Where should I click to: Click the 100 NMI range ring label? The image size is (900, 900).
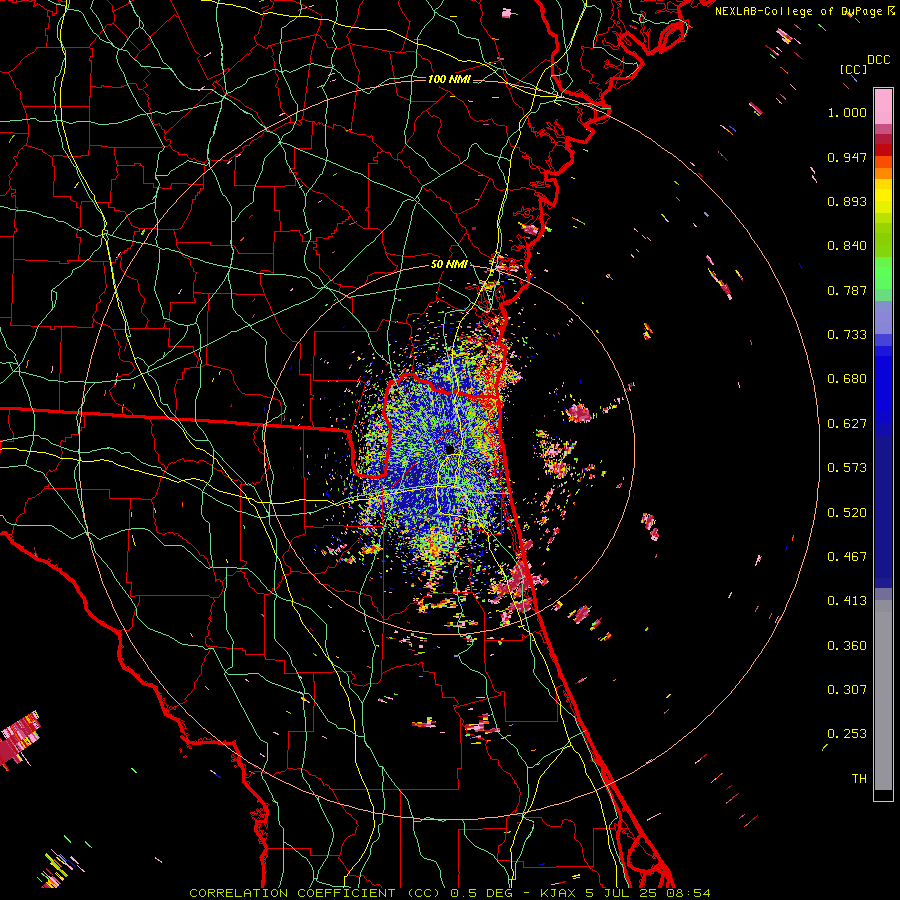point(449,79)
